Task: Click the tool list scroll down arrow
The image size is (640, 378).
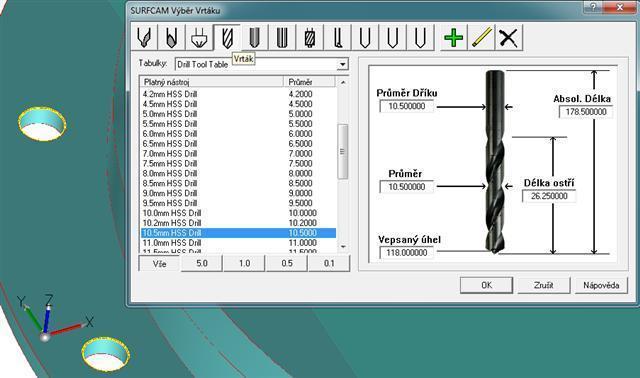Action: point(343,247)
